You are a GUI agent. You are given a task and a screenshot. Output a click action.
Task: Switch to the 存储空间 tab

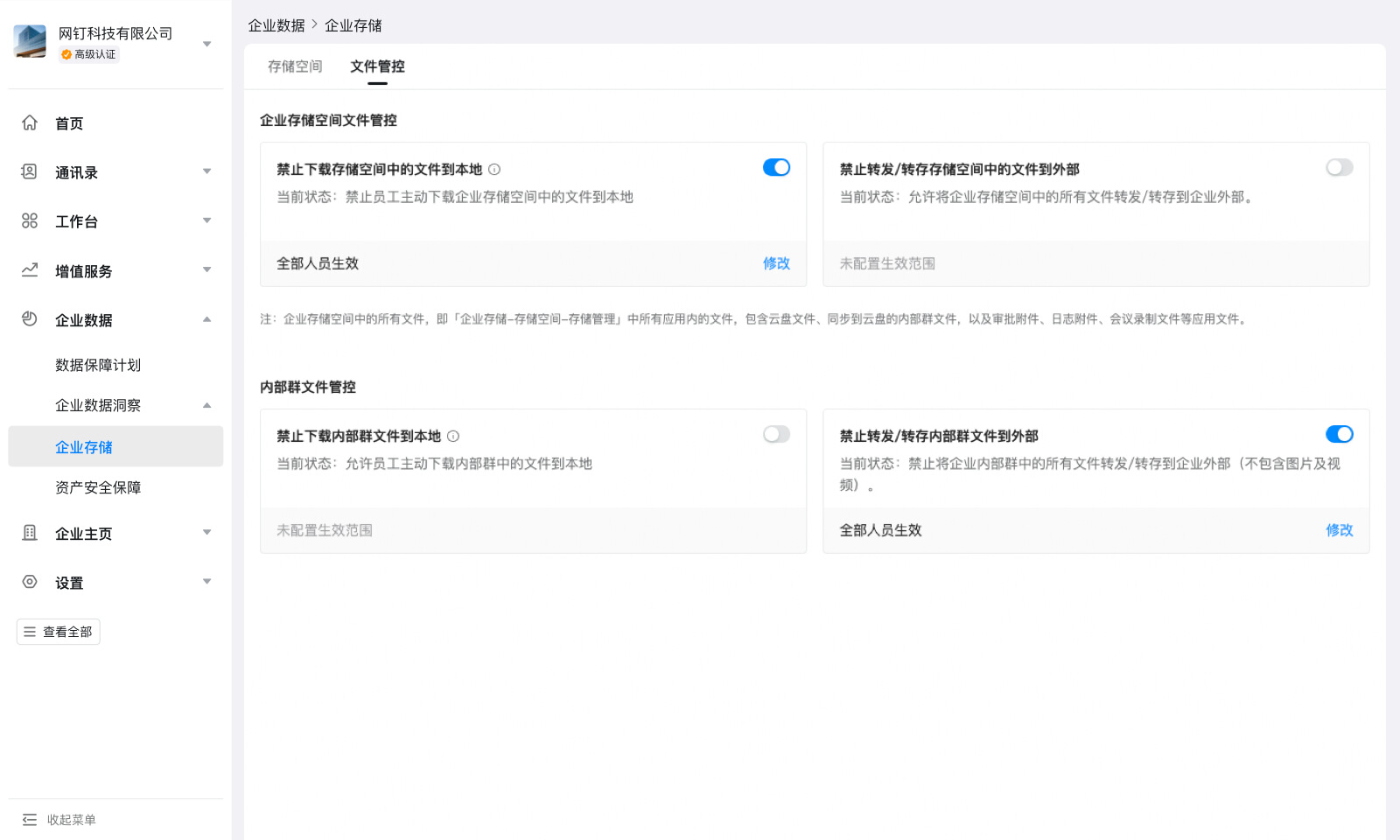tap(295, 66)
